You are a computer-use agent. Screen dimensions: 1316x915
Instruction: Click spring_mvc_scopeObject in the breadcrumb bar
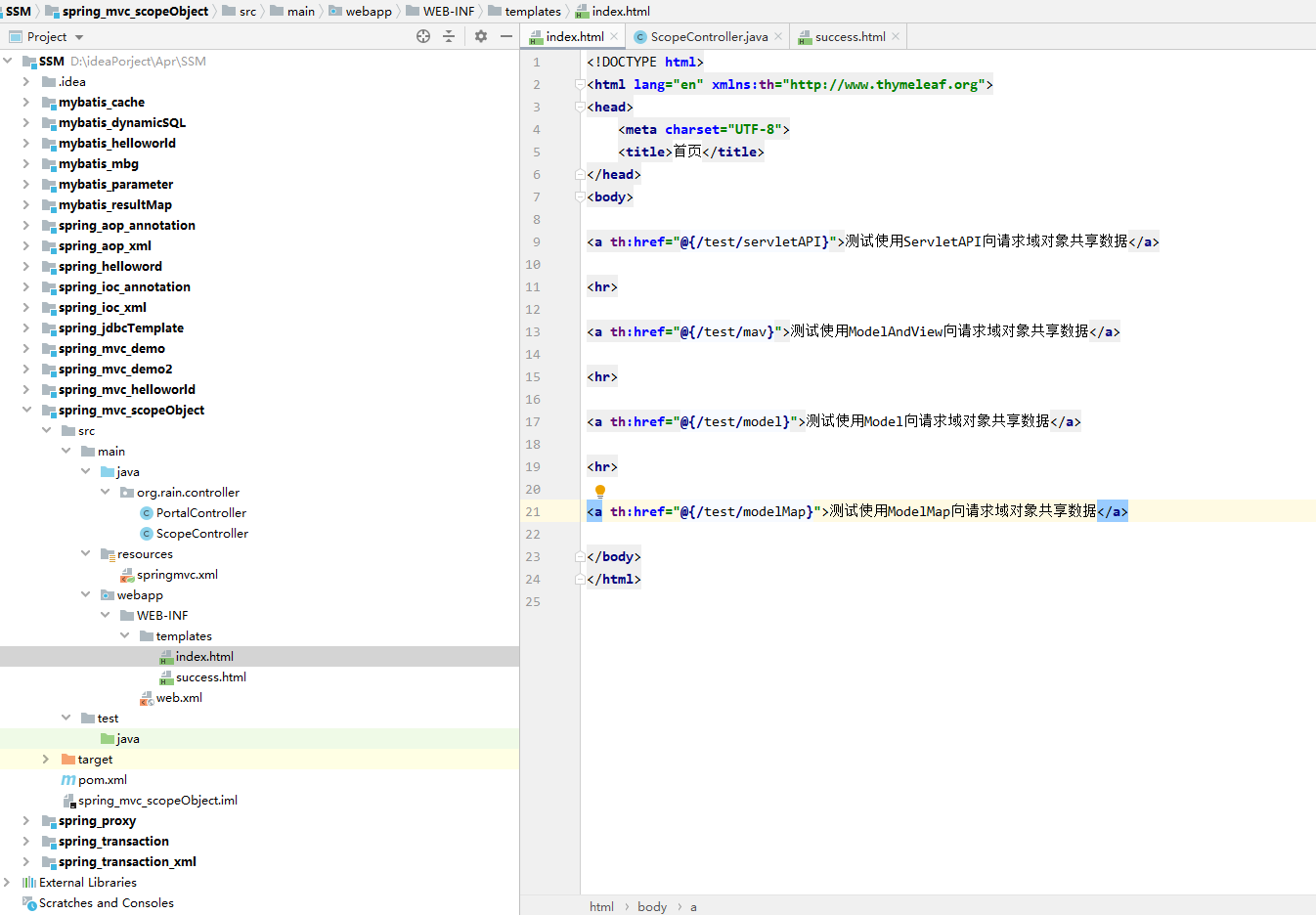pyautogui.click(x=135, y=11)
